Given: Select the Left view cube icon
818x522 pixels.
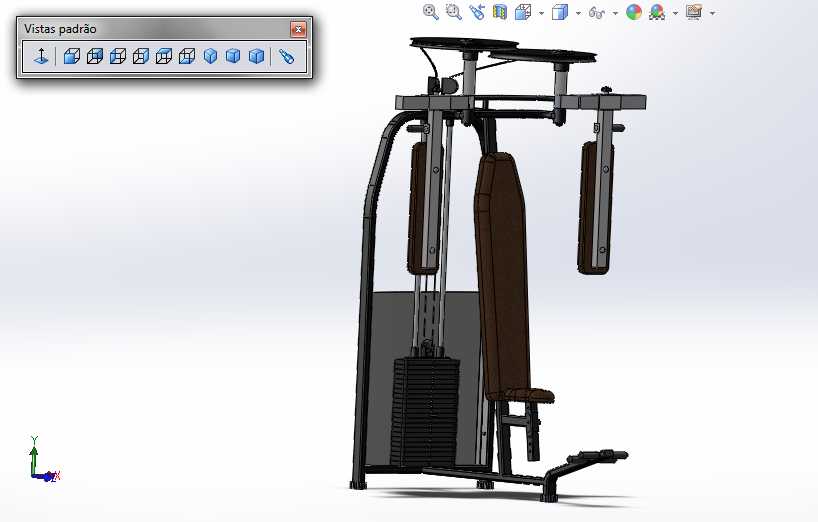Looking at the screenshot, I should (117, 56).
